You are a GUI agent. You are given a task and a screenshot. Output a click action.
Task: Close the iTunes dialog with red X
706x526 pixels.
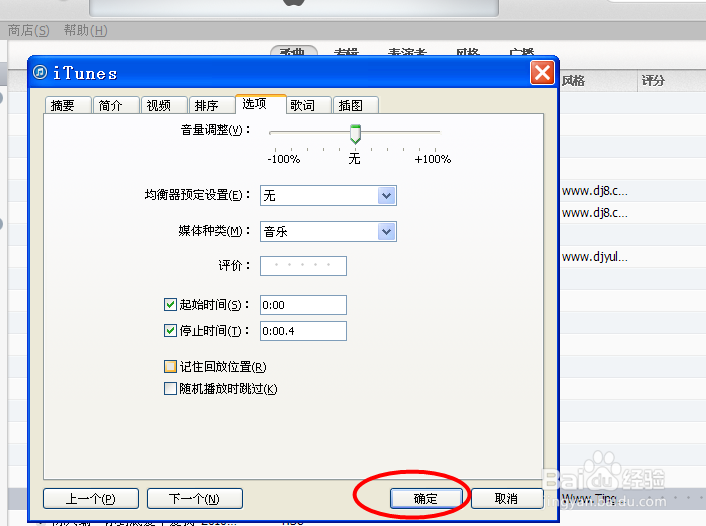[542, 73]
